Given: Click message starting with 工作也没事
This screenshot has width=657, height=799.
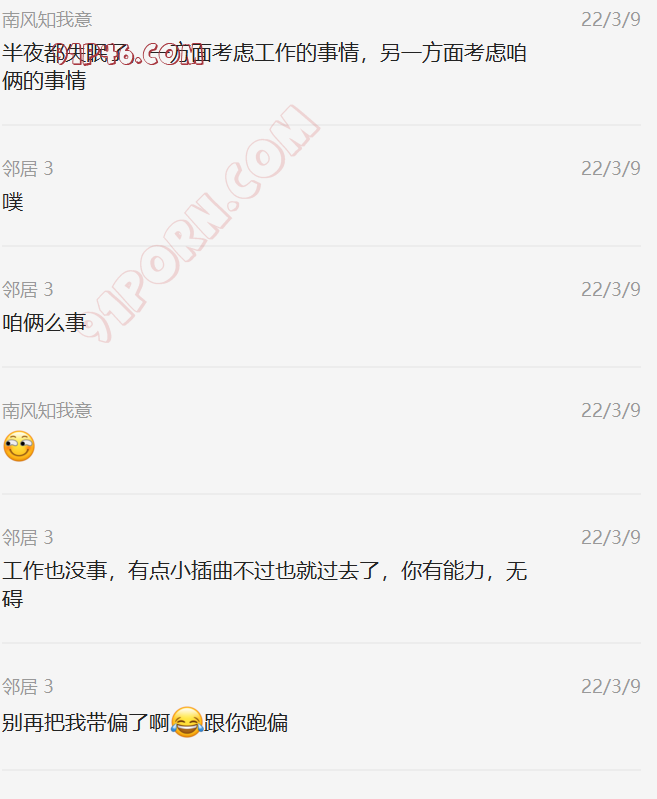Looking at the screenshot, I should pos(265,584).
